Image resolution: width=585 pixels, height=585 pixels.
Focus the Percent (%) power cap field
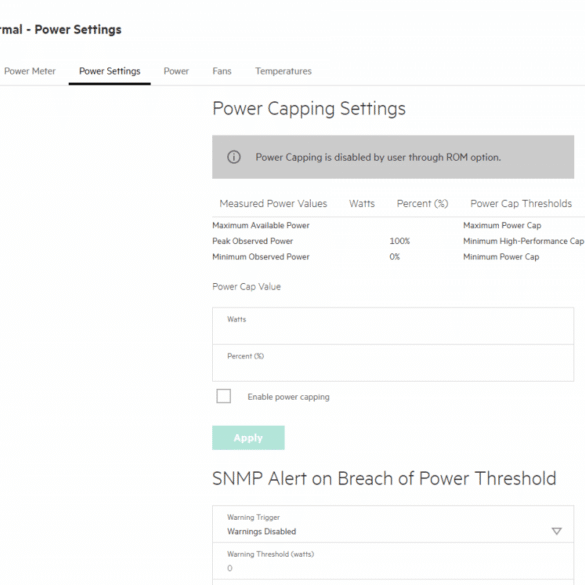point(393,363)
